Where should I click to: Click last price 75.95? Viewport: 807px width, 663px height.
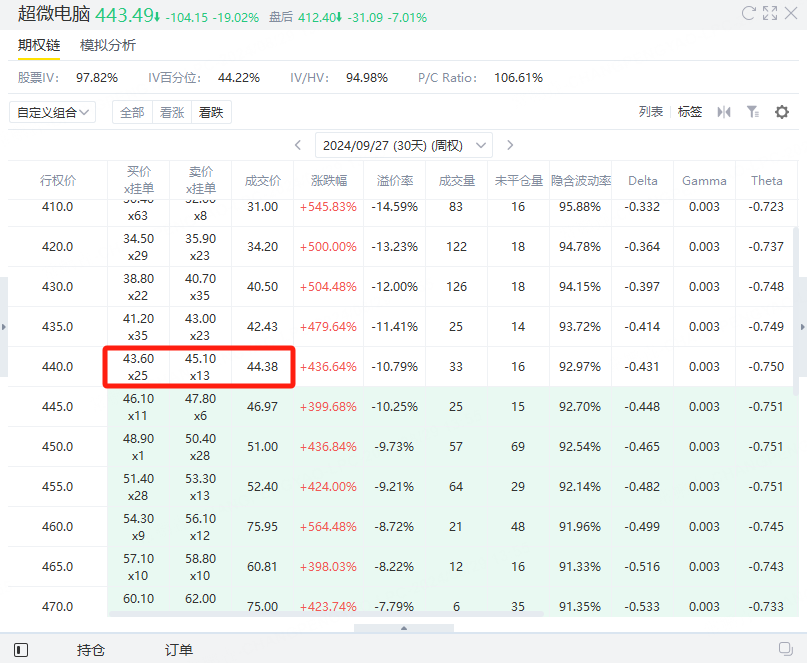tap(262, 527)
